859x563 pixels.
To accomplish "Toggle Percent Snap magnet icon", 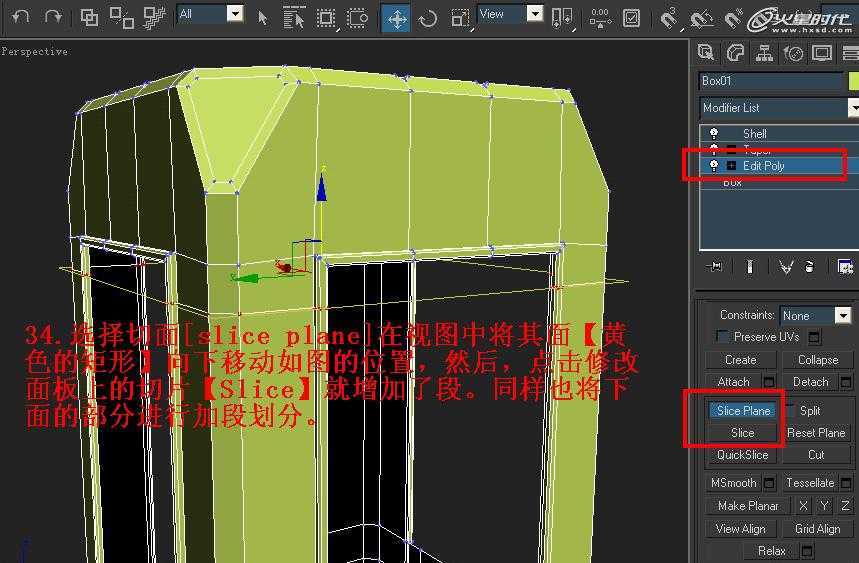I will coord(732,19).
